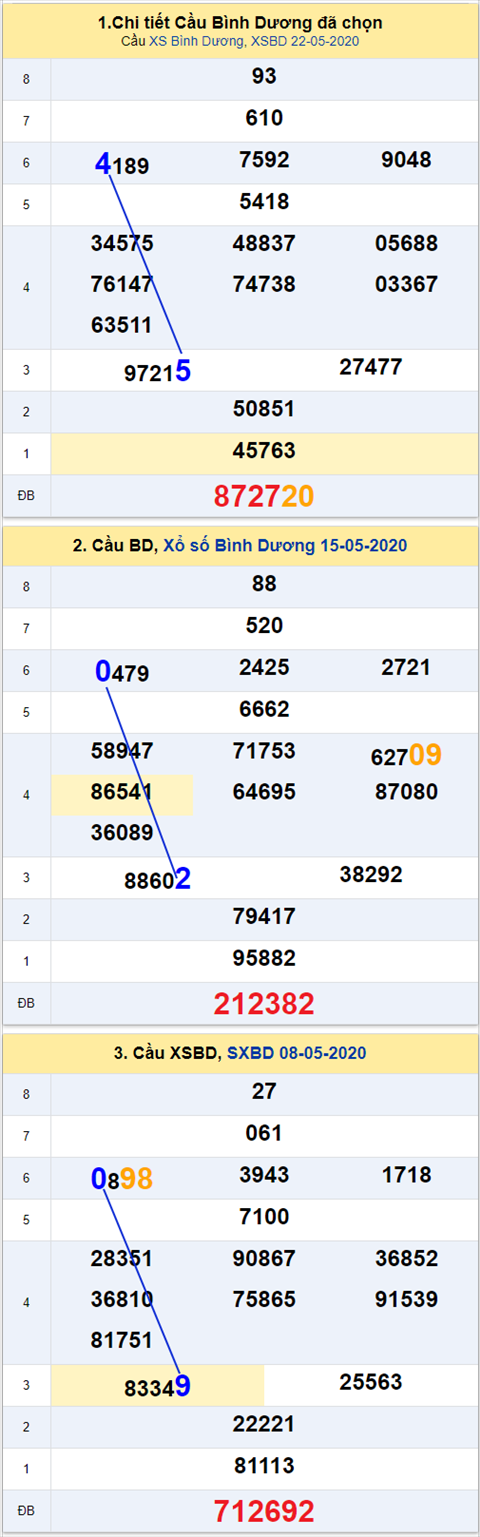Click the number 7592
Screen dimensions: 480x1537
pyautogui.click(x=264, y=160)
